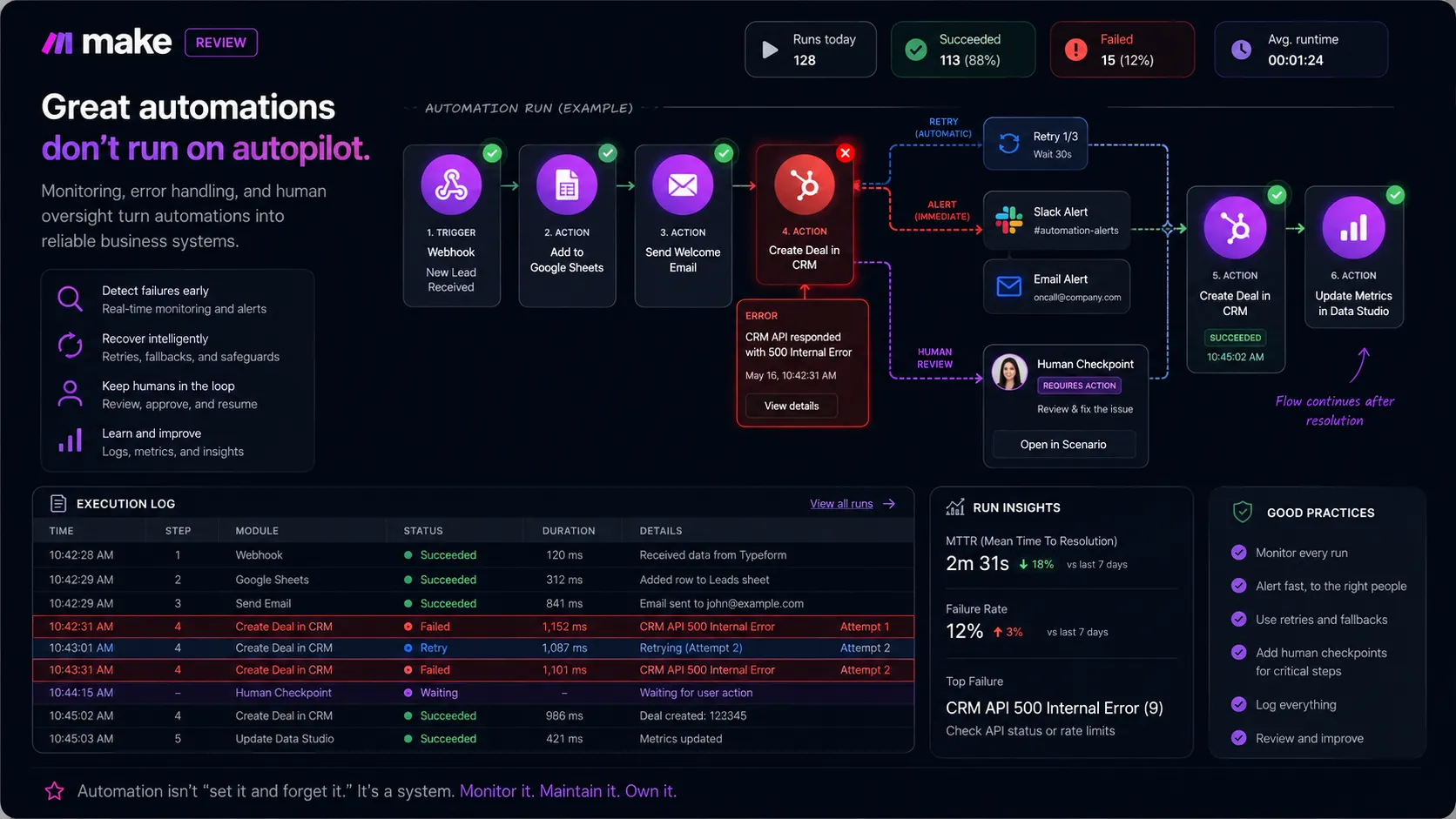This screenshot has height=819, width=1456.
Task: Click the oncall@company.com email address
Action: point(1077,298)
